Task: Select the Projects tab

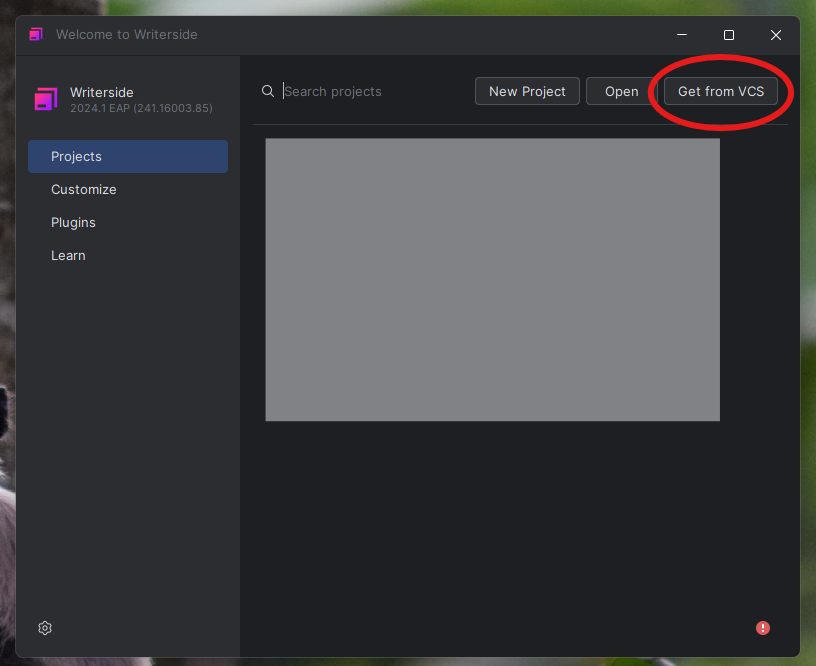Action: [128, 157]
